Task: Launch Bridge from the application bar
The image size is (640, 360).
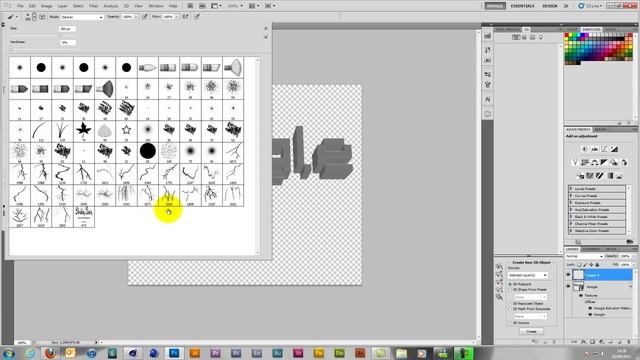Action: (x=190, y=6)
